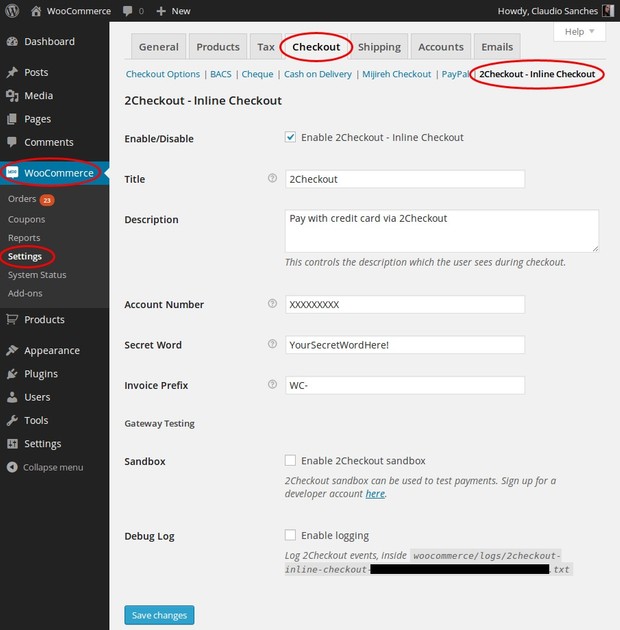
Task: Click the WordPress logo in the admin bar
Action: click(x=12, y=11)
